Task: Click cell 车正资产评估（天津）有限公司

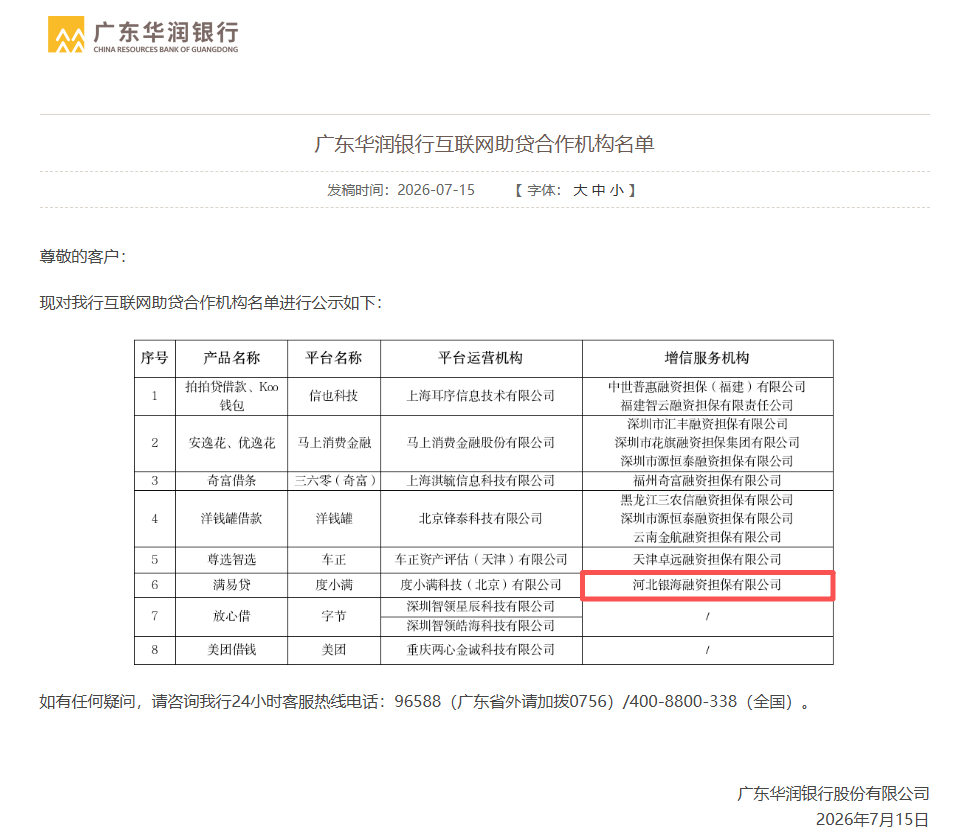Action: 481,560
